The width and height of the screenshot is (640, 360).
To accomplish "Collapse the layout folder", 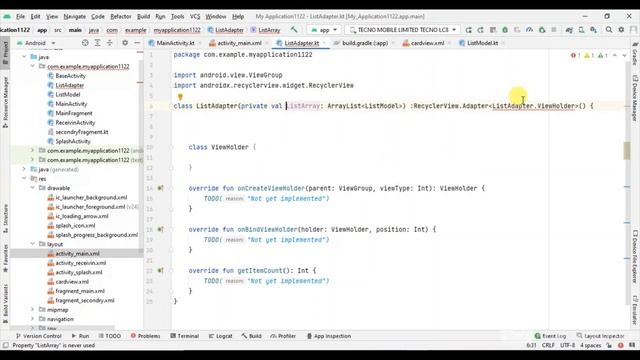I will pos(33,244).
